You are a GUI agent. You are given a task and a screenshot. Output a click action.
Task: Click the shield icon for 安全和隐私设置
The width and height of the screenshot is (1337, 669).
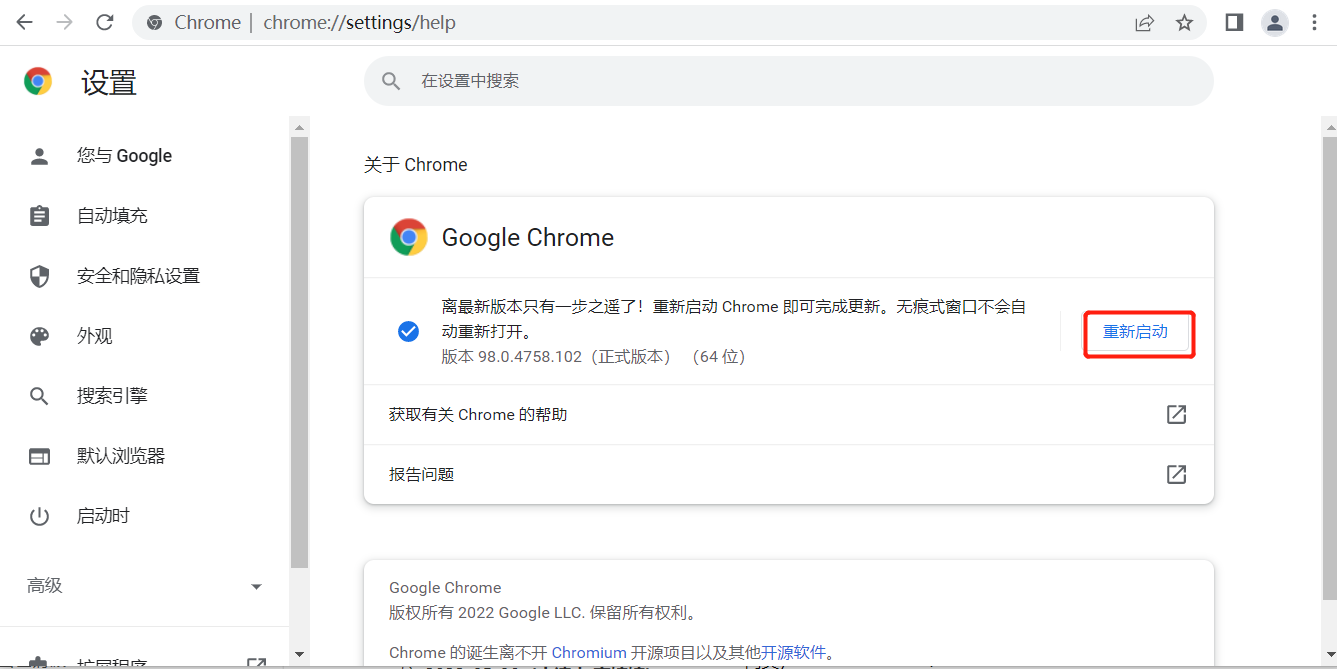tap(39, 276)
